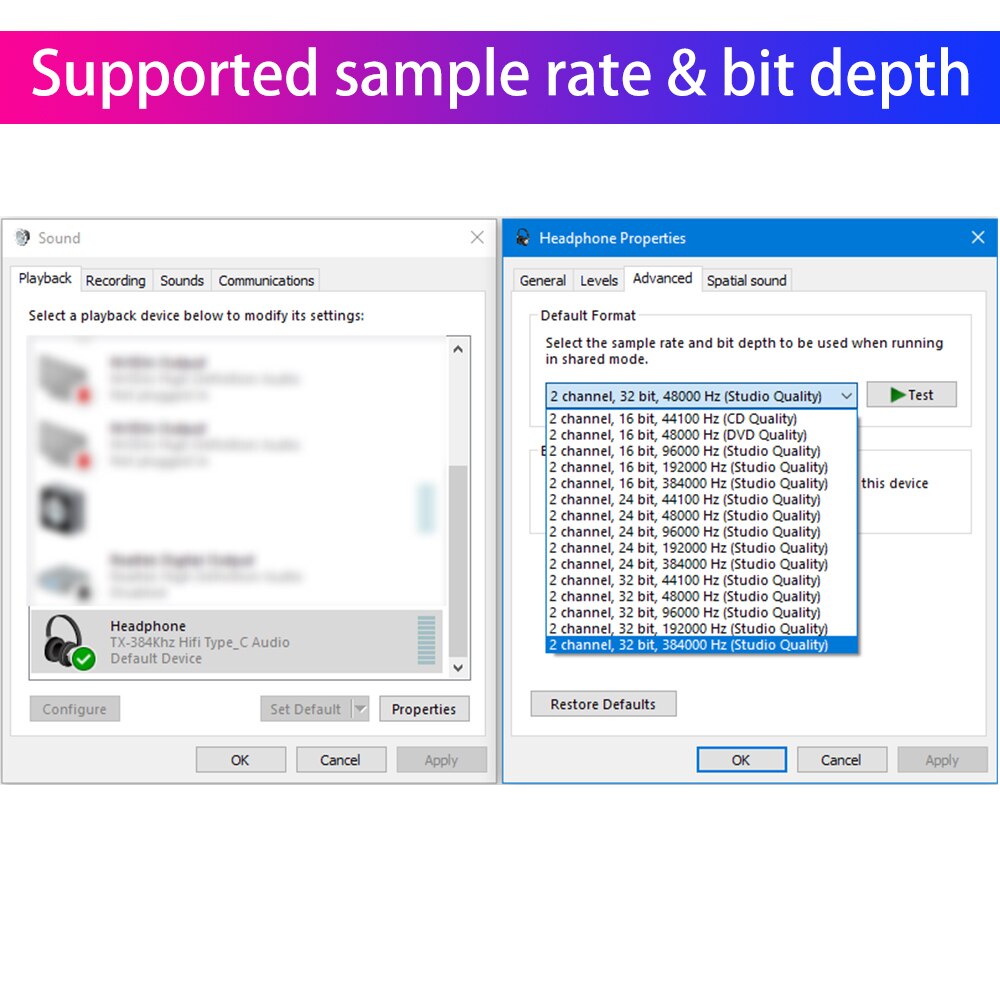Click the device list scroll down arrow
The width and height of the screenshot is (1000, 1000).
458,668
